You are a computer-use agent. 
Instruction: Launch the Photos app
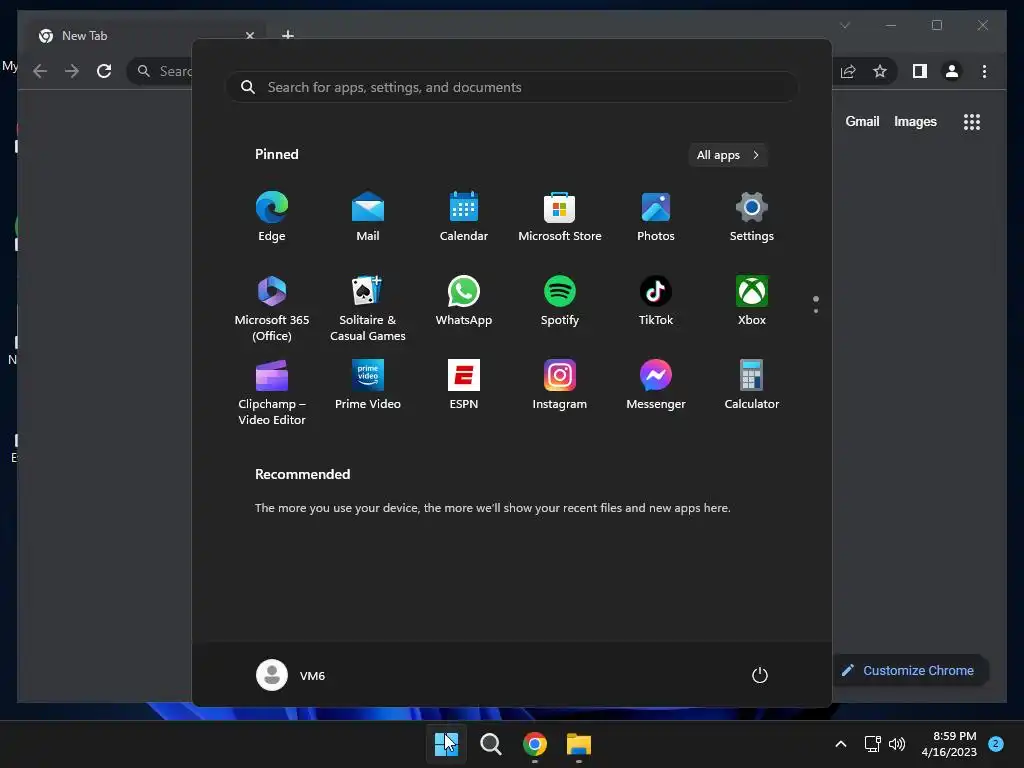tap(656, 217)
